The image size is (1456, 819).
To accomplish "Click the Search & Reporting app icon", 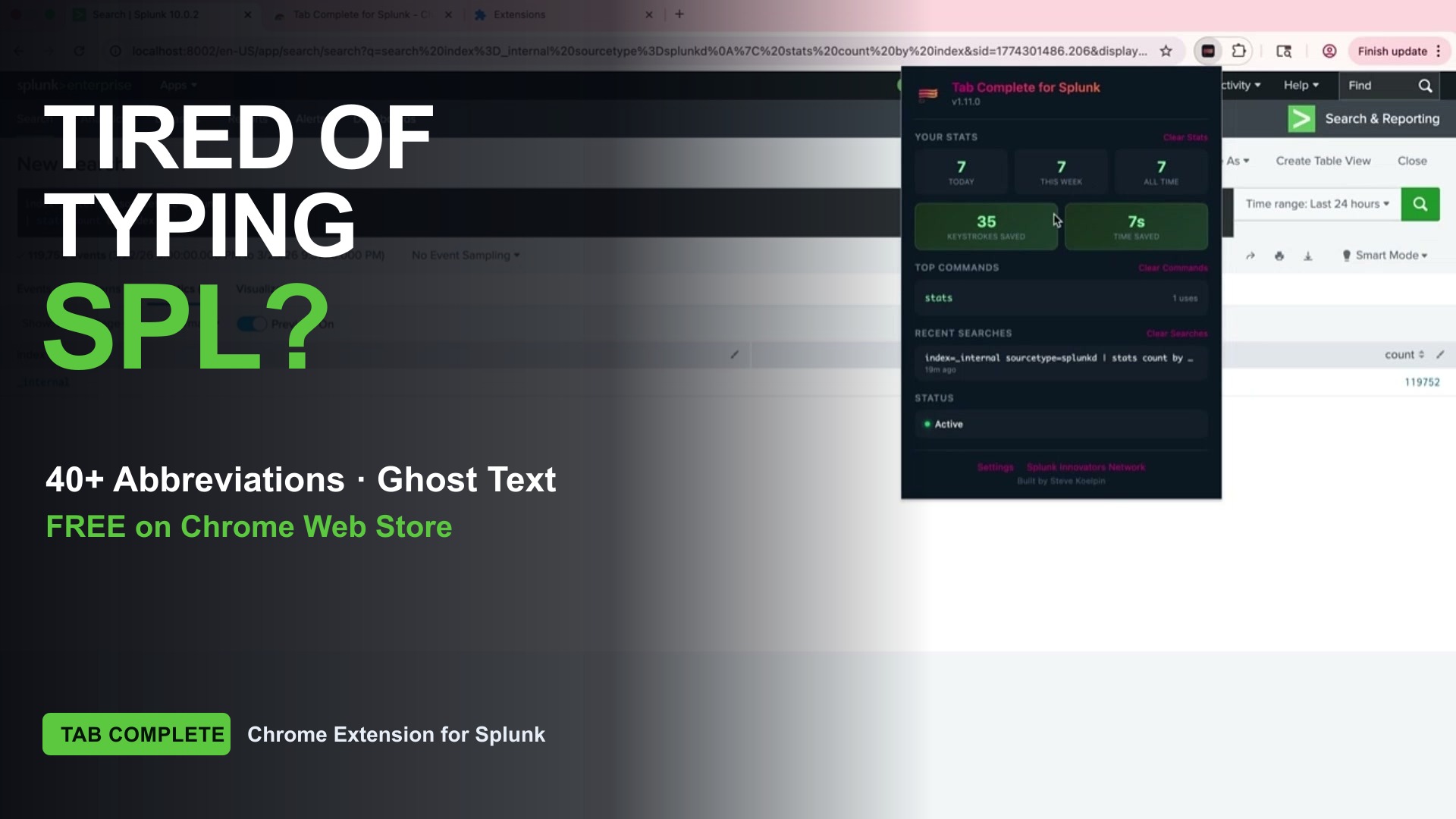I will pos(1301,119).
